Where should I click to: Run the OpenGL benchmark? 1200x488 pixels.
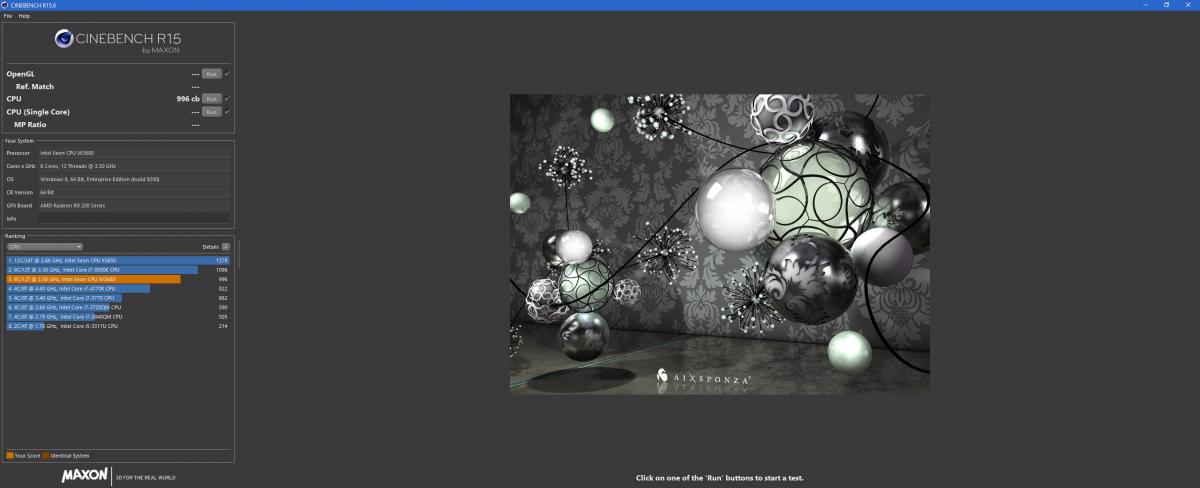(211, 74)
